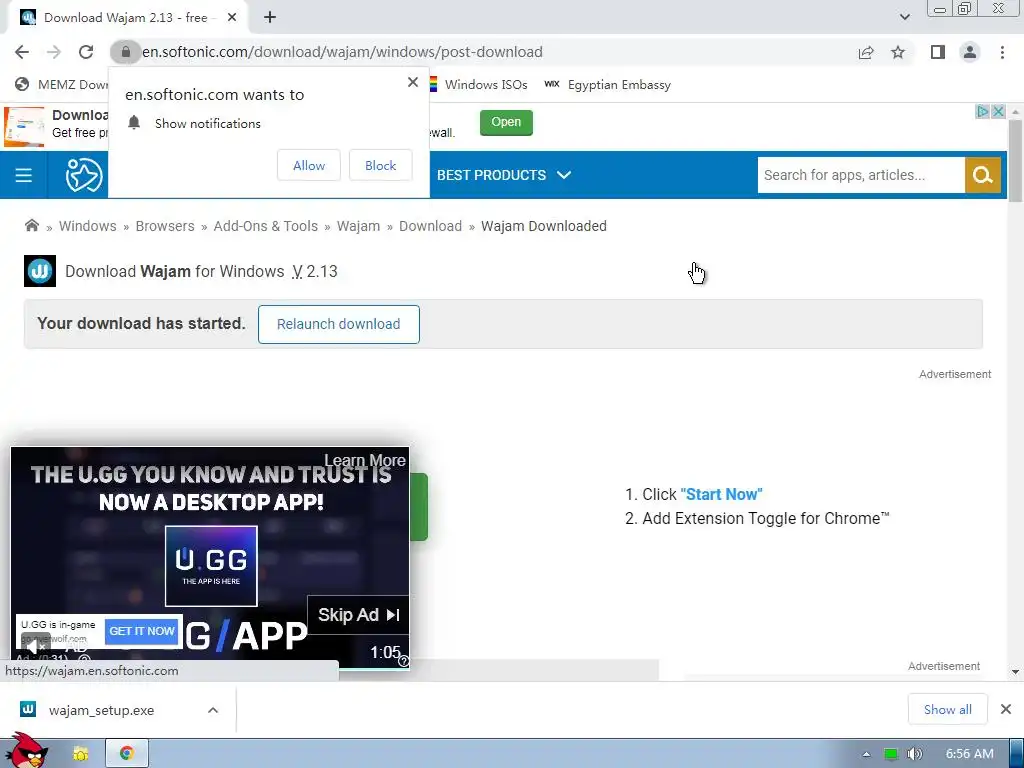Focus the Search for apps field
The image size is (1024, 768).
861,175
